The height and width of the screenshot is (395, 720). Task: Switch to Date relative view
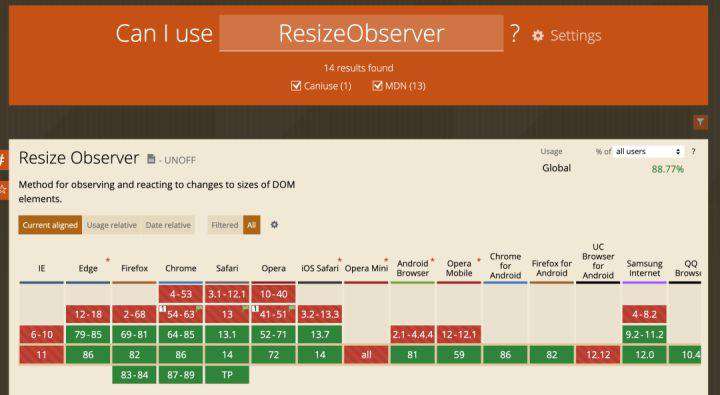tap(168, 225)
